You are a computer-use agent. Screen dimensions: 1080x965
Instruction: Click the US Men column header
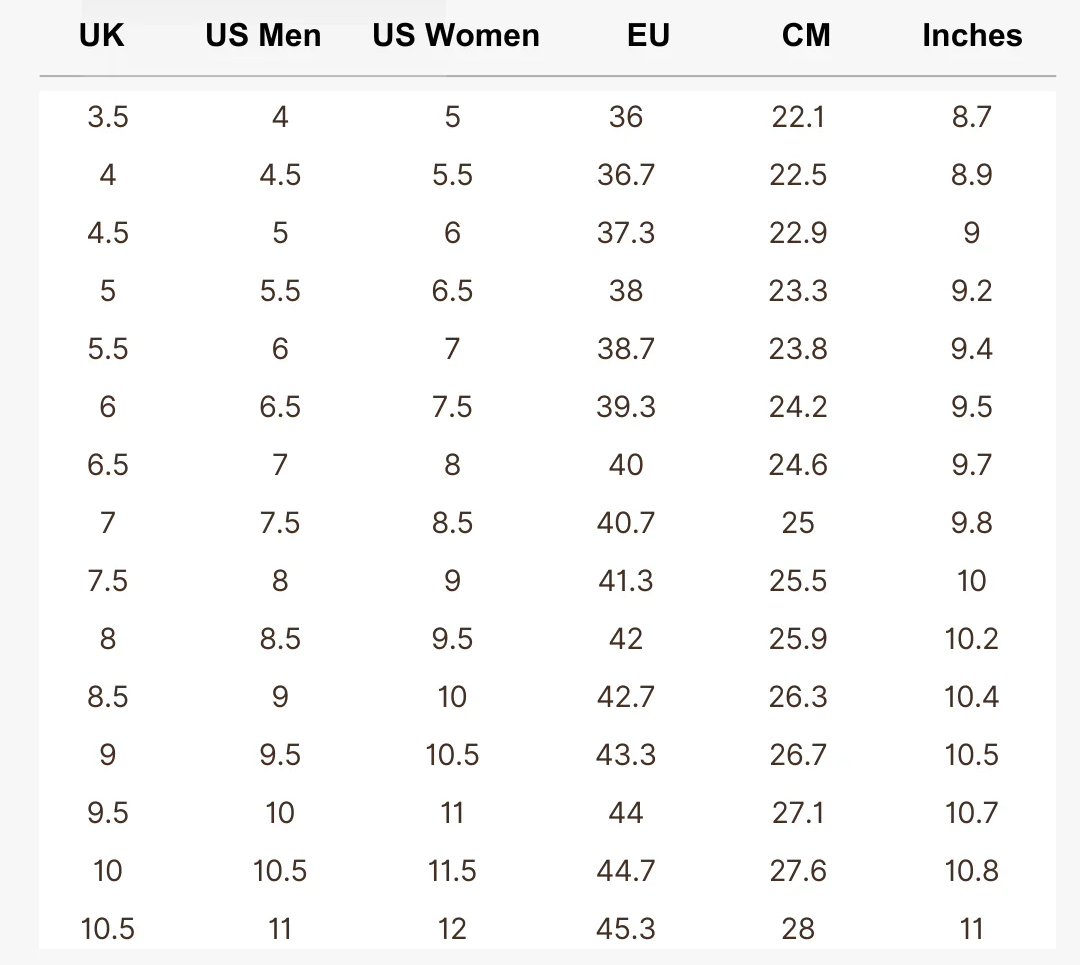point(263,36)
